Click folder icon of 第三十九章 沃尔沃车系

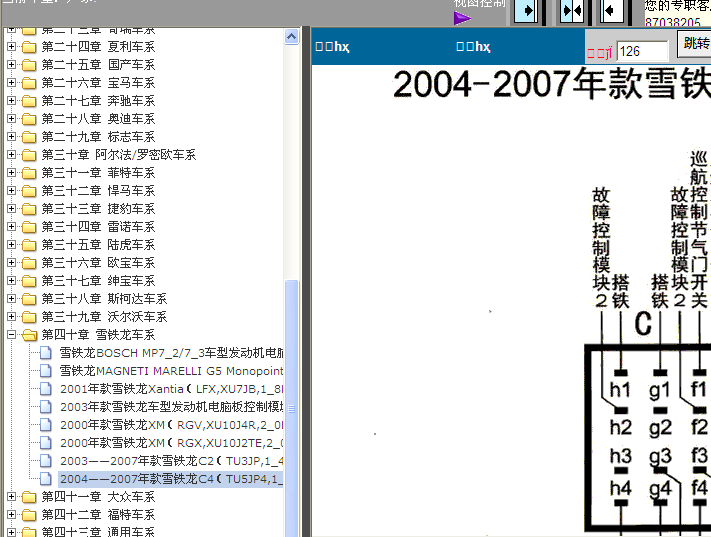click(x=29, y=317)
